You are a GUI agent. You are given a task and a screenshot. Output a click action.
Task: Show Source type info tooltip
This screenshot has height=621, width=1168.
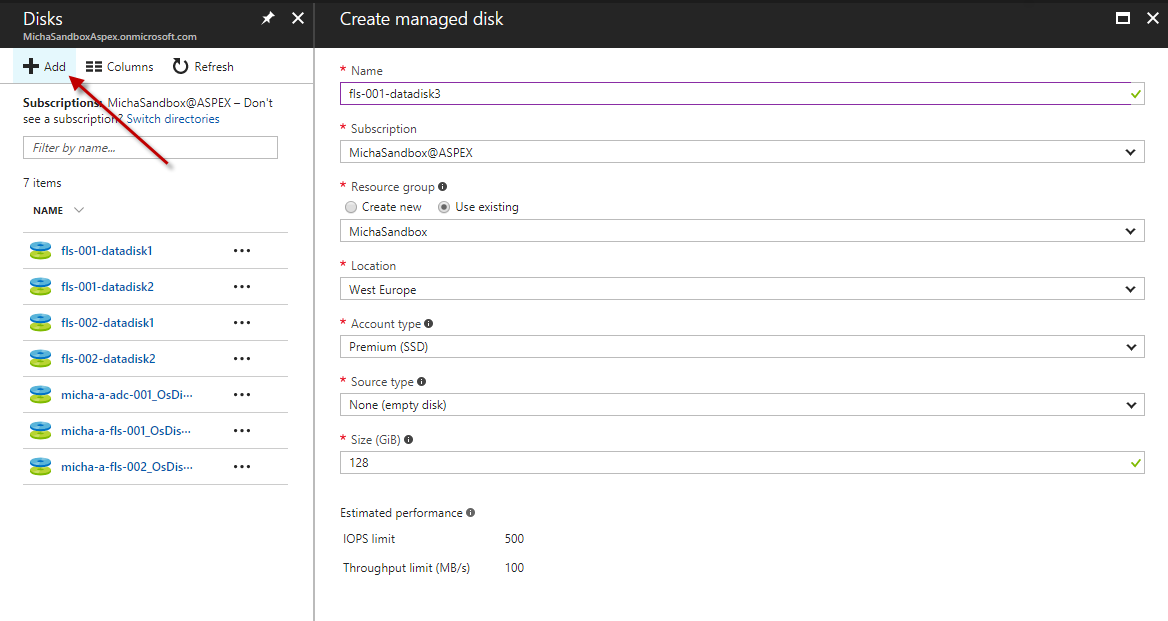tap(422, 382)
